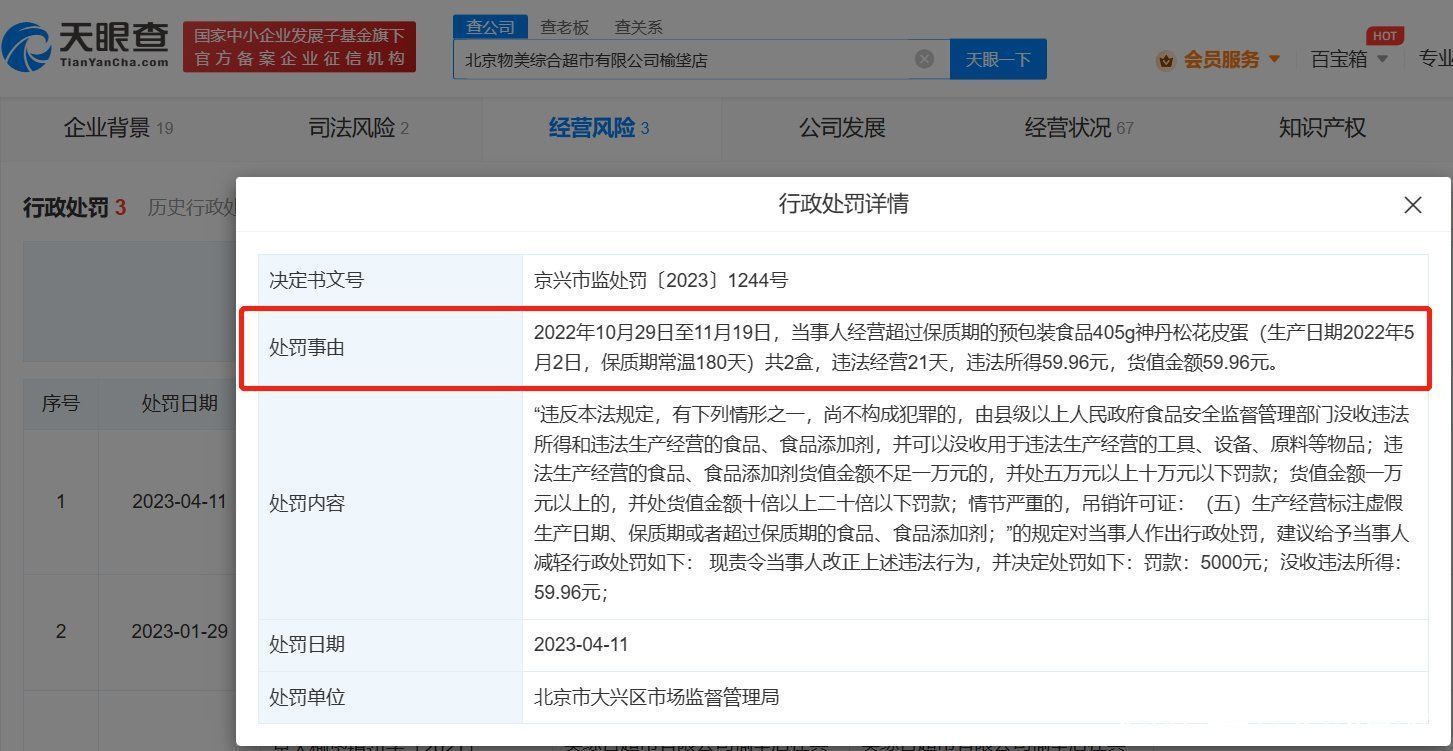Image resolution: width=1453 pixels, height=751 pixels.
Task: Click the 会员服务 crown icon
Action: tap(1165, 60)
